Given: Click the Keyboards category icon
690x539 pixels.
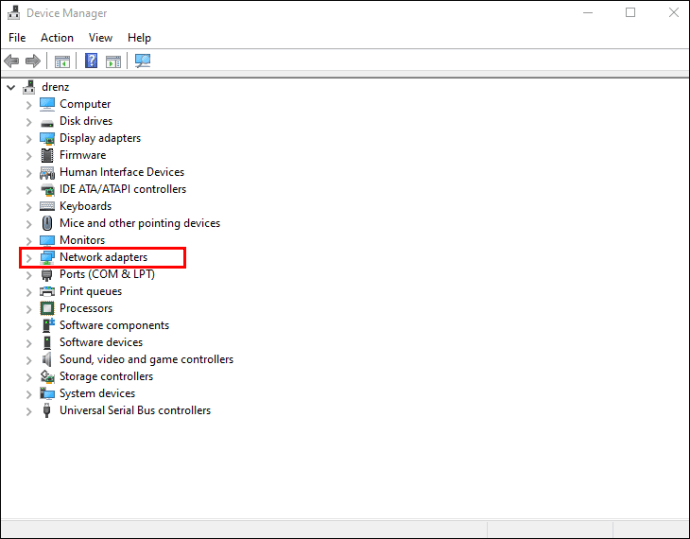Looking at the screenshot, I should 47,206.
